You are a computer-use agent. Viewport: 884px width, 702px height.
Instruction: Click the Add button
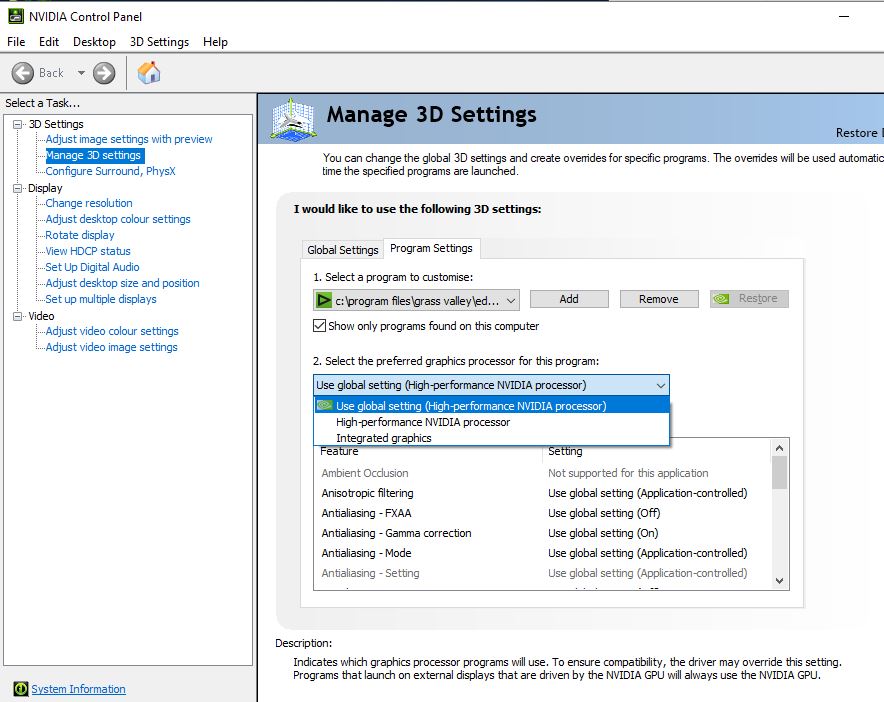click(x=569, y=299)
